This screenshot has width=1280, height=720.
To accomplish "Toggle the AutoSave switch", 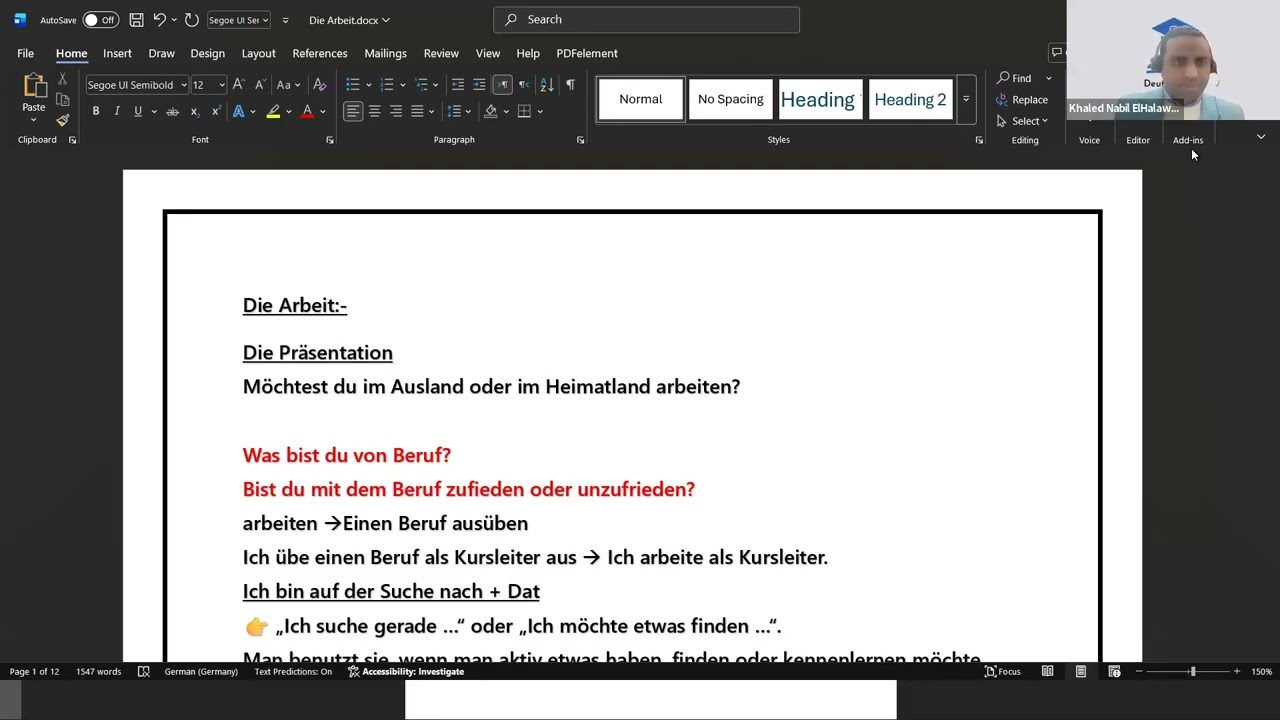I will [x=100, y=20].
